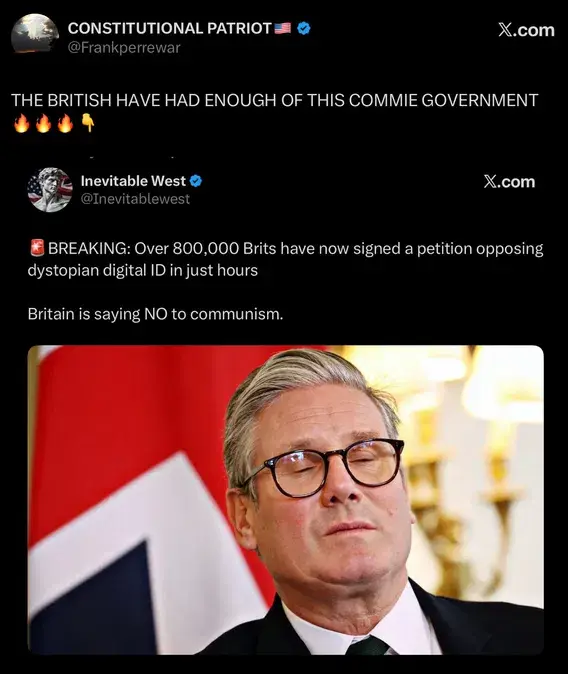The image size is (568, 674).
Task: Open the Constitutional Patriot profile avatar
Action: coord(35,34)
